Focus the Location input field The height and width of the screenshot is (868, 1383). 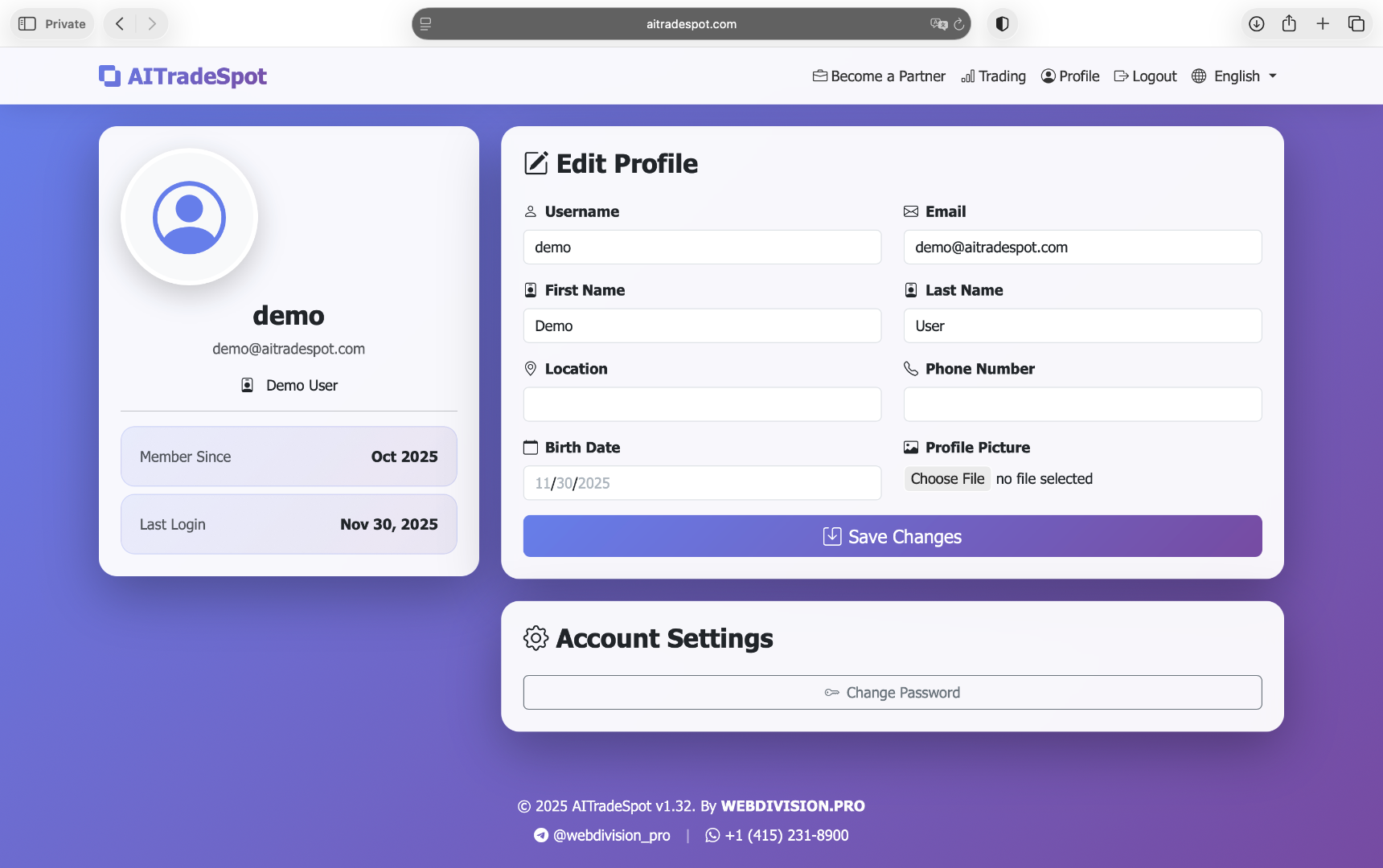pyautogui.click(x=702, y=404)
